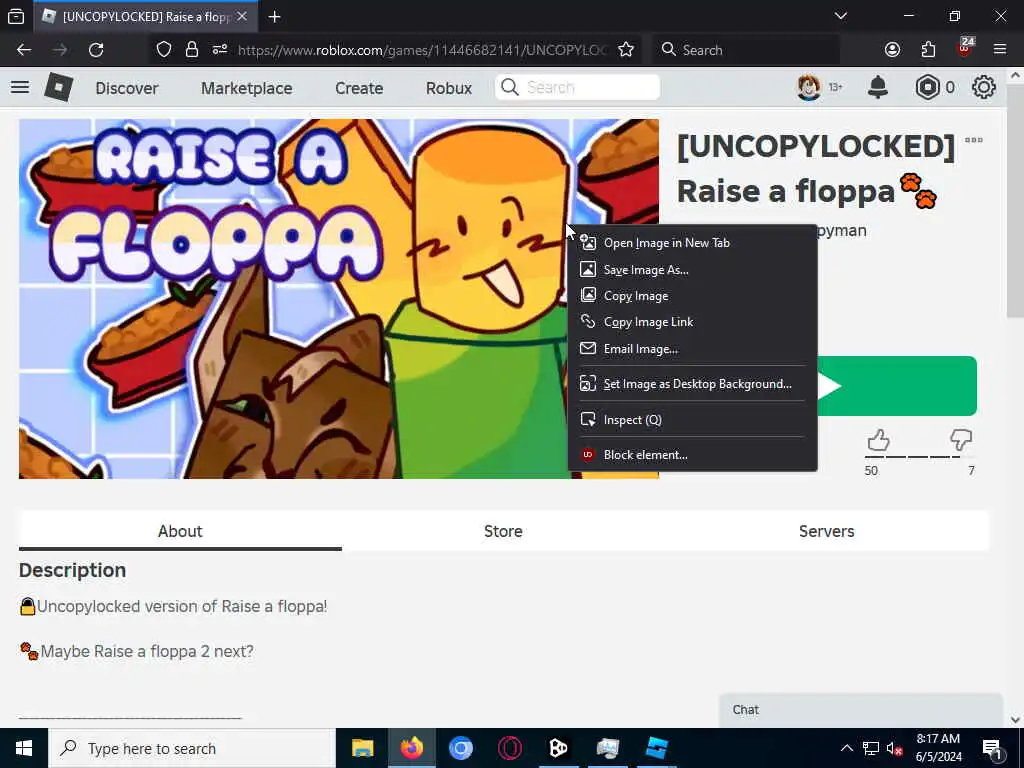Choose Email Image... from context menu

692,349
